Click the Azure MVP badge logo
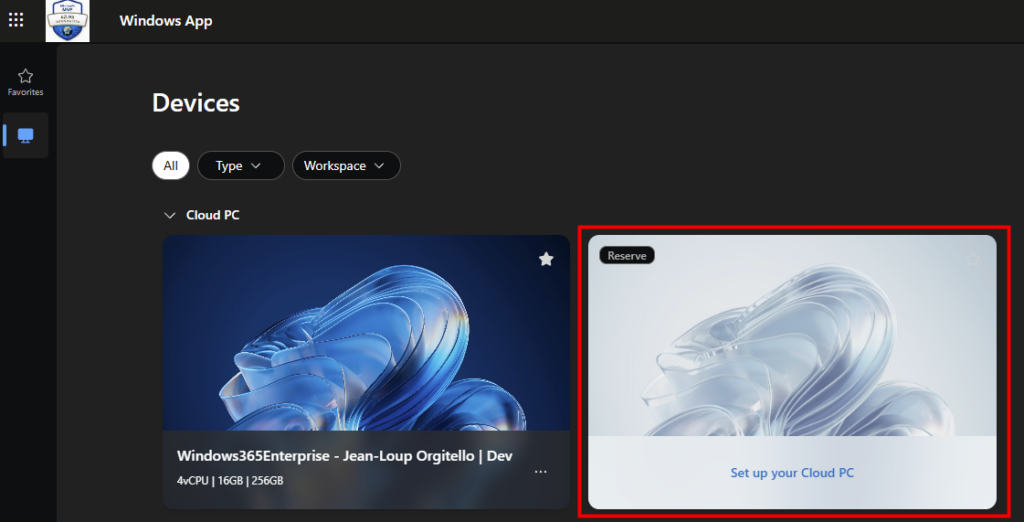Viewport: 1024px width, 522px height. click(68, 21)
